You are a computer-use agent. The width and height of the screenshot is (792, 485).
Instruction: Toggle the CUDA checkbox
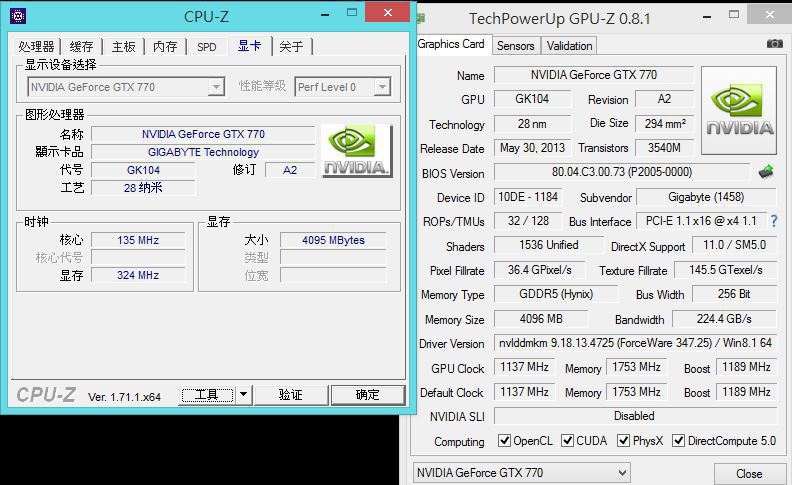coord(568,441)
